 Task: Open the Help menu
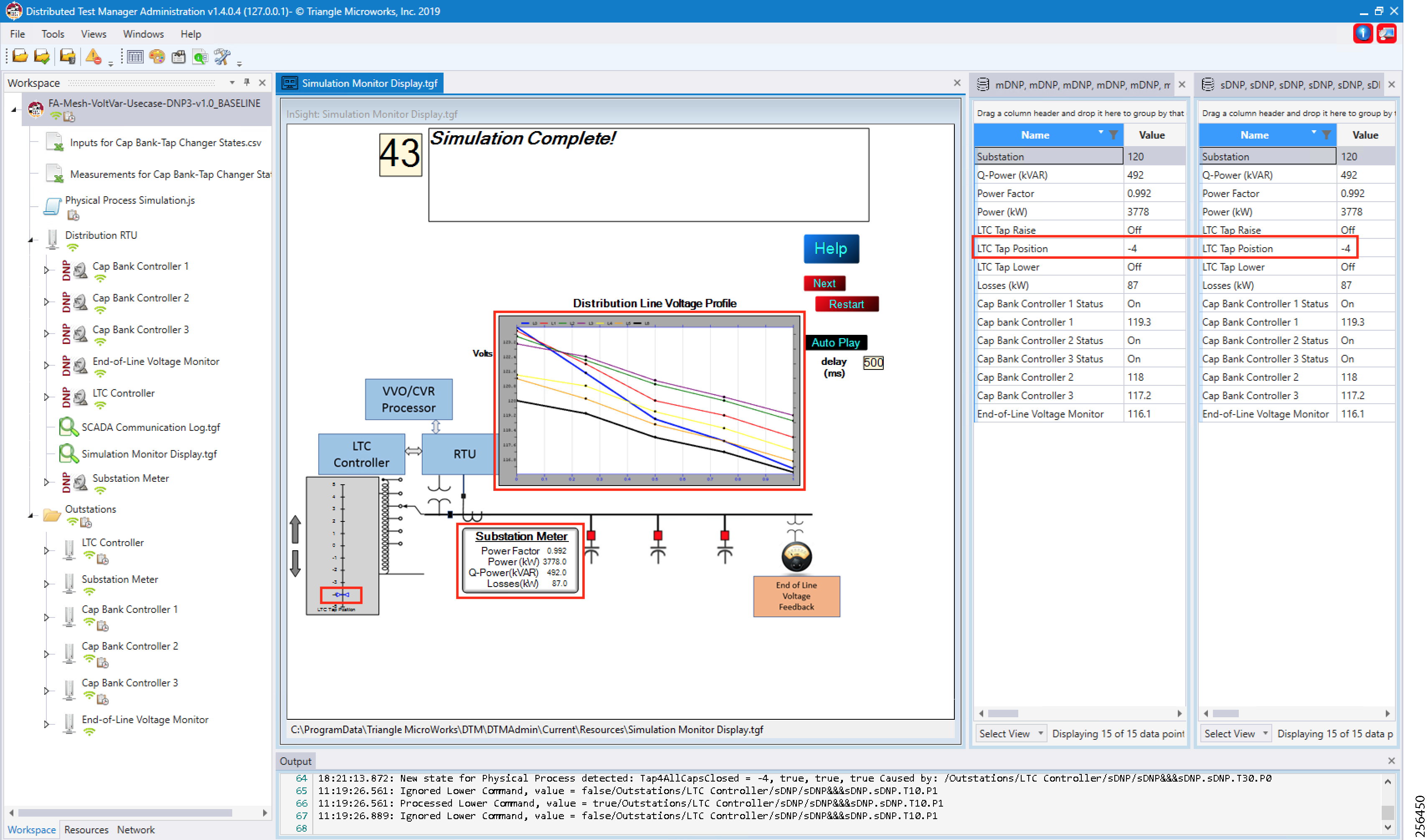[191, 34]
